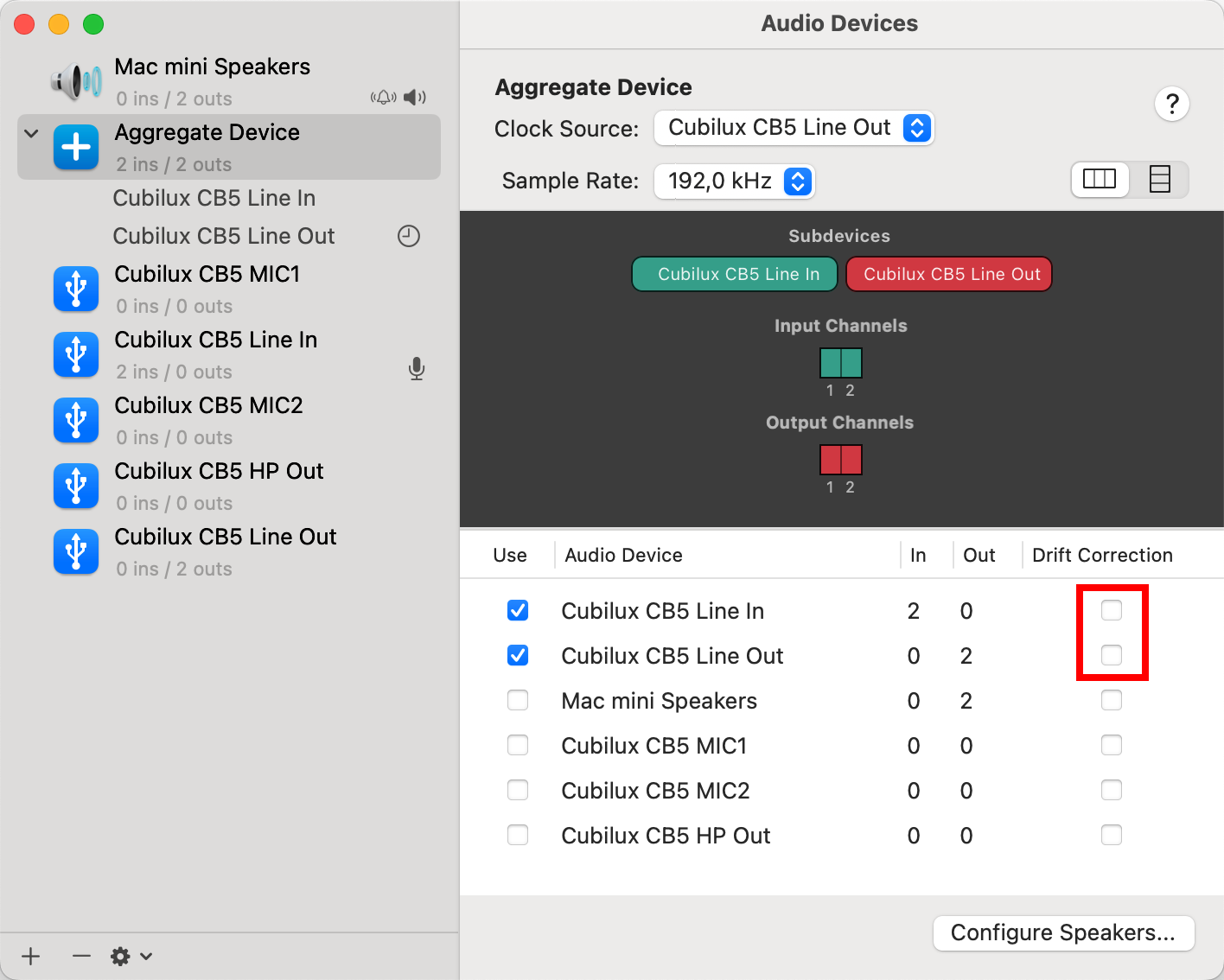Image resolution: width=1224 pixels, height=980 pixels.
Task: Collapse the Aggregate Device subdevice list
Action: (32, 133)
